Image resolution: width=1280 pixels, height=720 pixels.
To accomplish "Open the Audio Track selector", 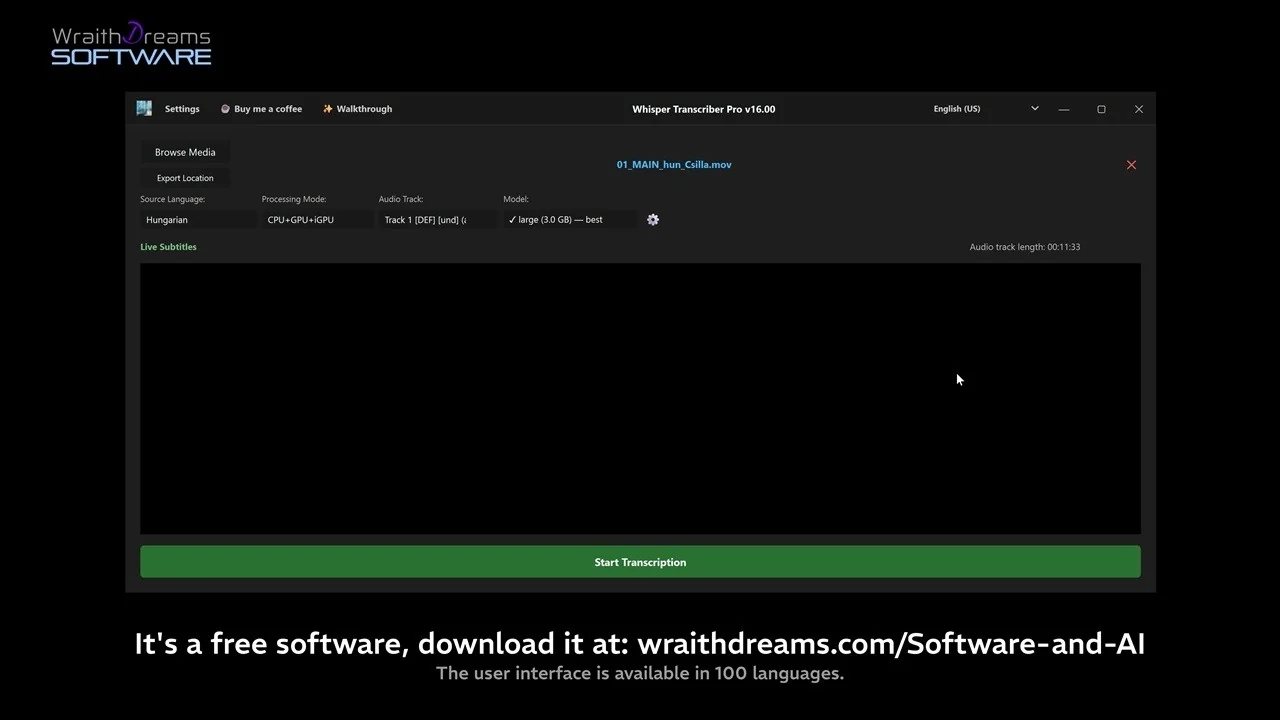I will click(x=437, y=220).
